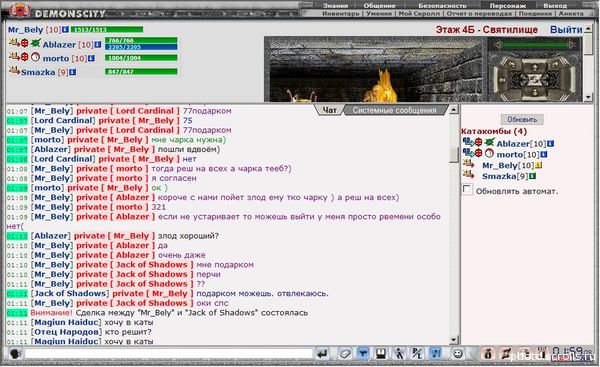The image size is (600, 367).
Task: Click the Выйти link
Action: tap(566, 29)
